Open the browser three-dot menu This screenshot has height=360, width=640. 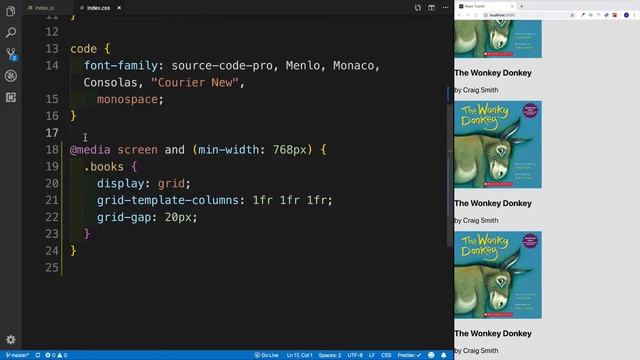(x=635, y=15)
